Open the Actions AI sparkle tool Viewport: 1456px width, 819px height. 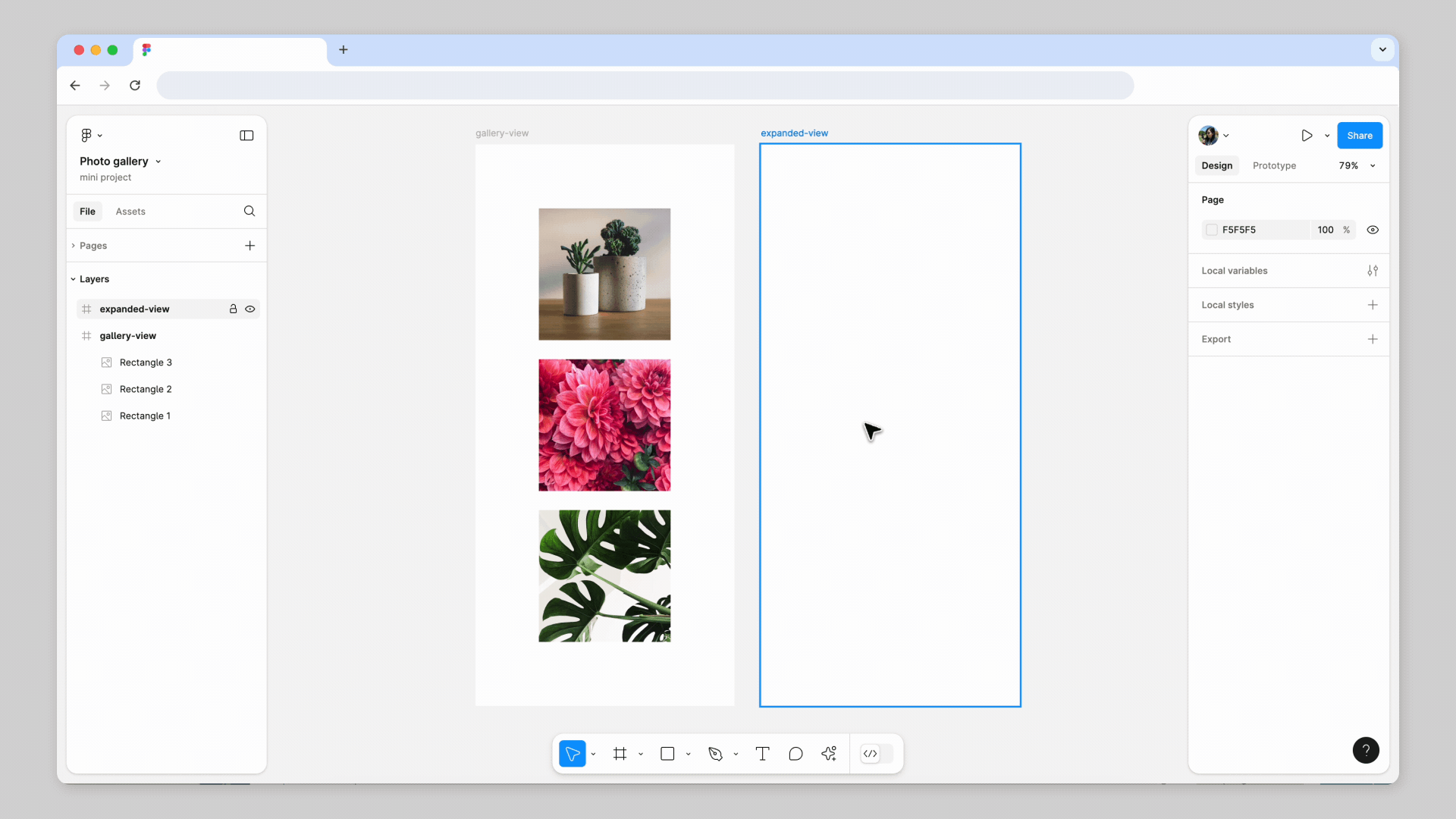(829, 753)
